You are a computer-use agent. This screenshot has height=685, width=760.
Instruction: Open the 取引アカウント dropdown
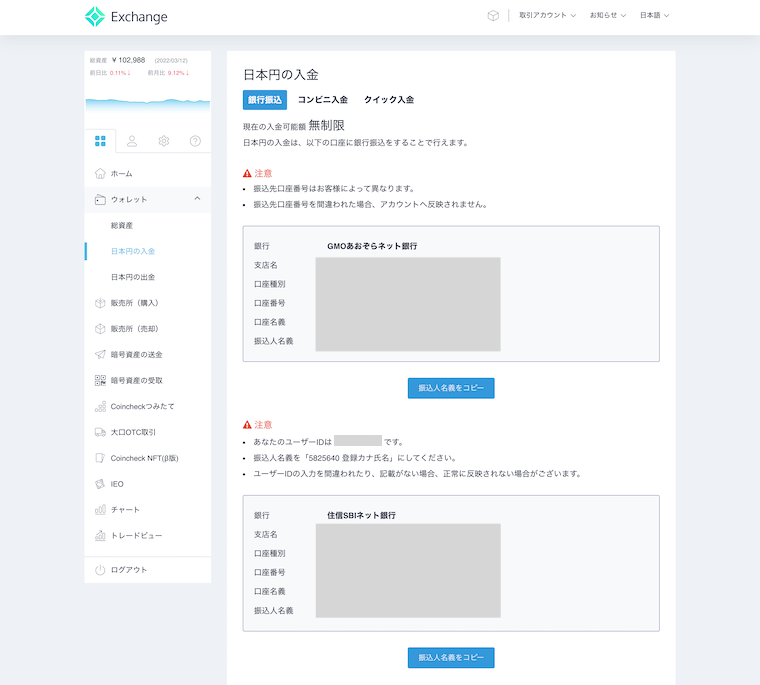(547, 16)
